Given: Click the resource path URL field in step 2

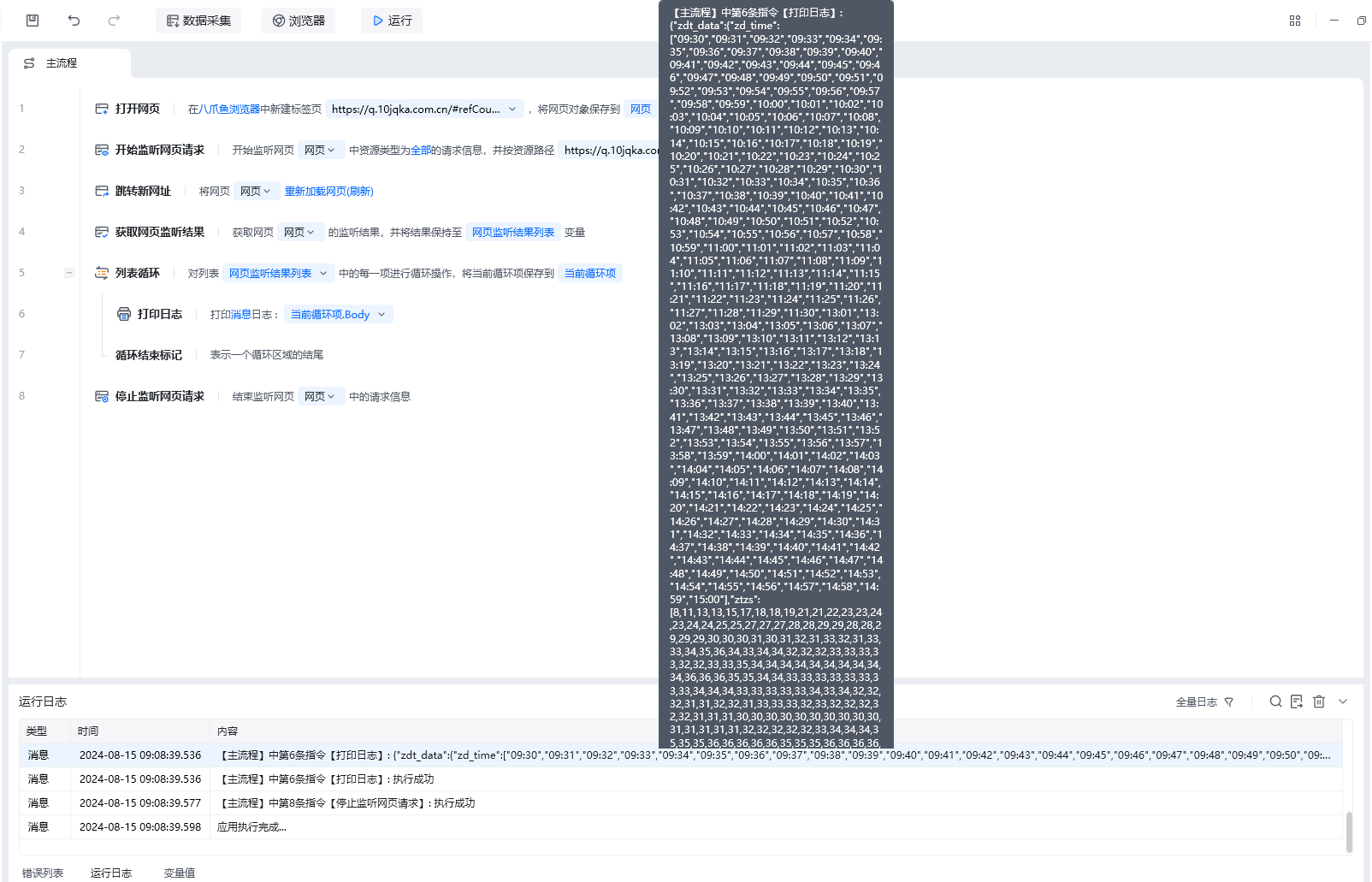Looking at the screenshot, I should [611, 150].
